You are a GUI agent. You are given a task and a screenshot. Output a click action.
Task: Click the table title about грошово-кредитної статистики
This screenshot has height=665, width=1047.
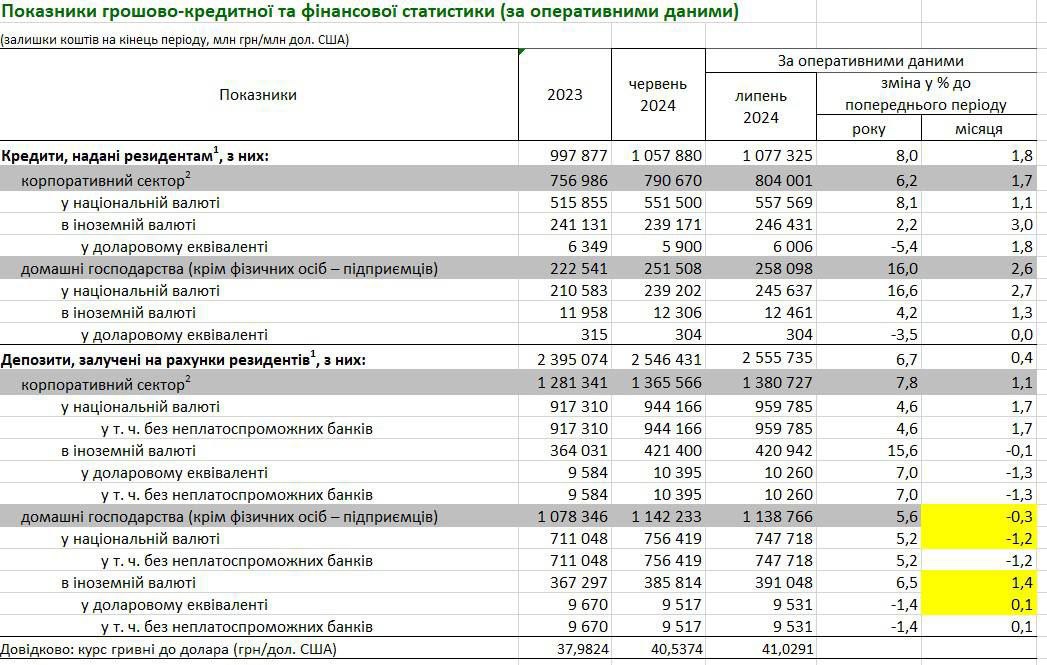point(370,13)
